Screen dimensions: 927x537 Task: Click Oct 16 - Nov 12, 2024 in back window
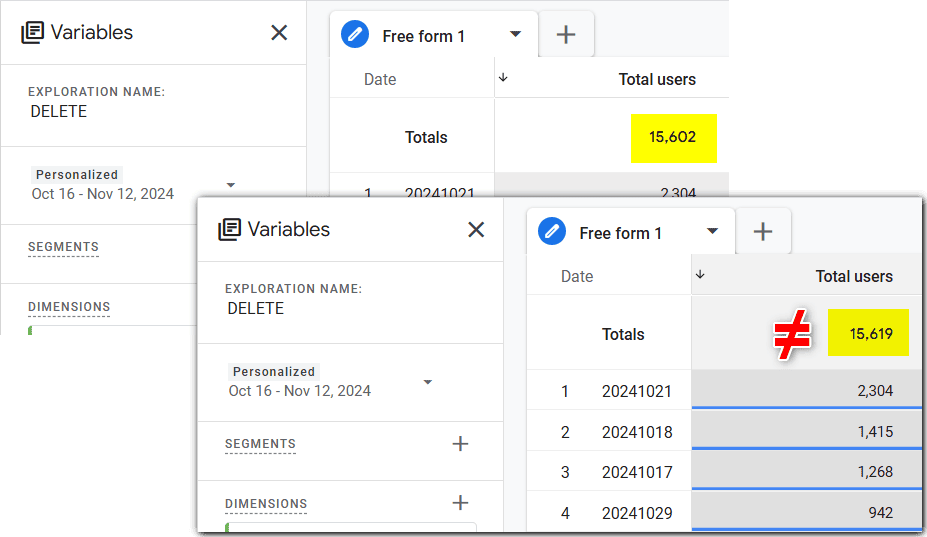point(103,194)
